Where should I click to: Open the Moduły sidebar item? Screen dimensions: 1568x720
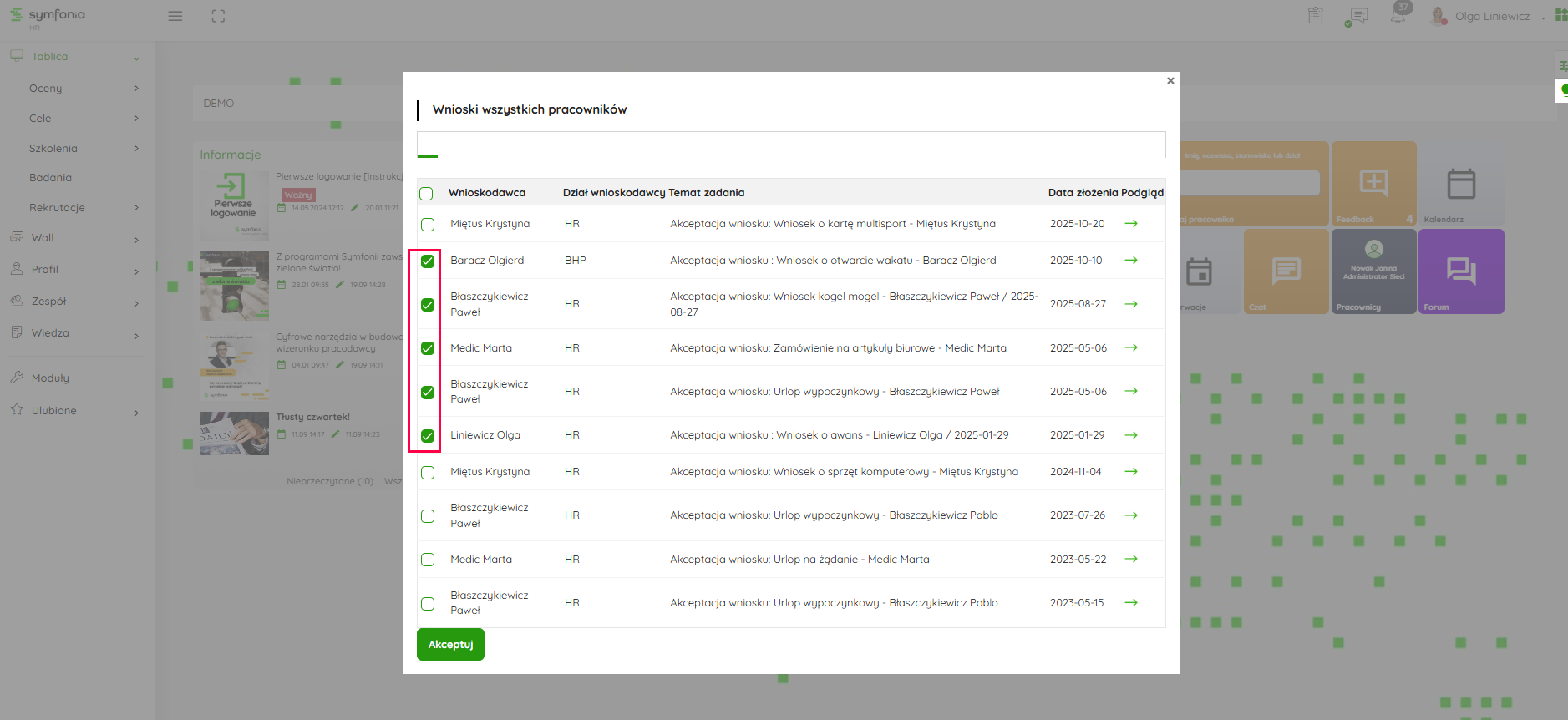pos(50,378)
